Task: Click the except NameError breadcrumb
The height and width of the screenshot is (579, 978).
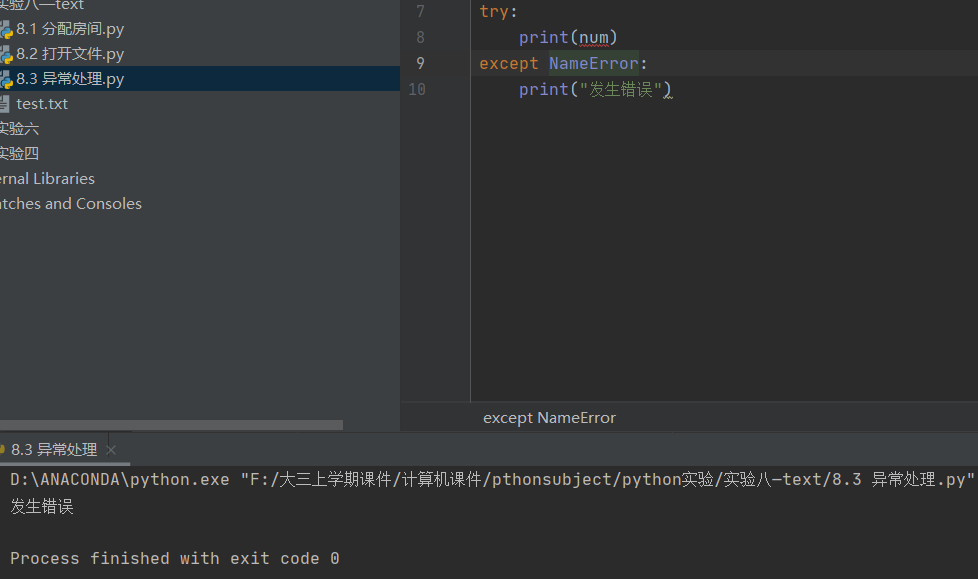Action: [550, 417]
